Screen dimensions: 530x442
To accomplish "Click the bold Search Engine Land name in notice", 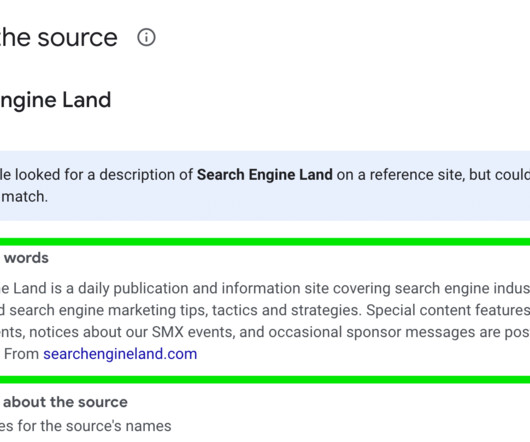I will tap(265, 175).
